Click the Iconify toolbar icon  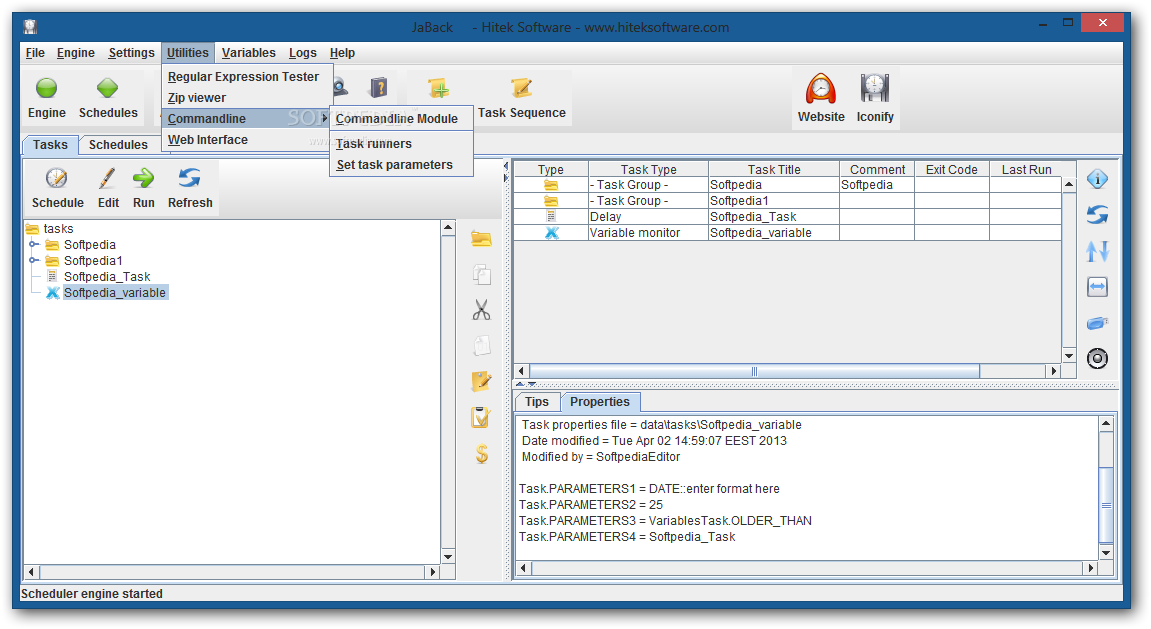click(875, 89)
